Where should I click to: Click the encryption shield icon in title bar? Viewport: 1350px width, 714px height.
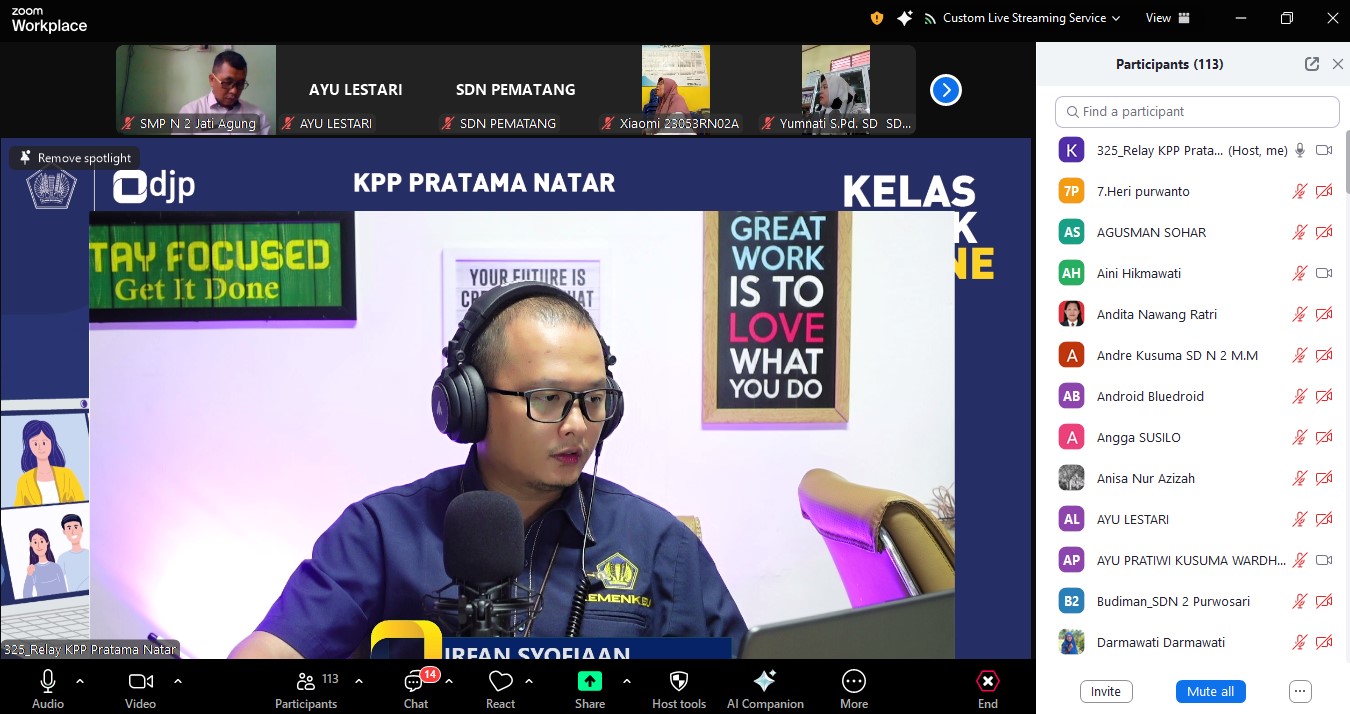(x=877, y=18)
